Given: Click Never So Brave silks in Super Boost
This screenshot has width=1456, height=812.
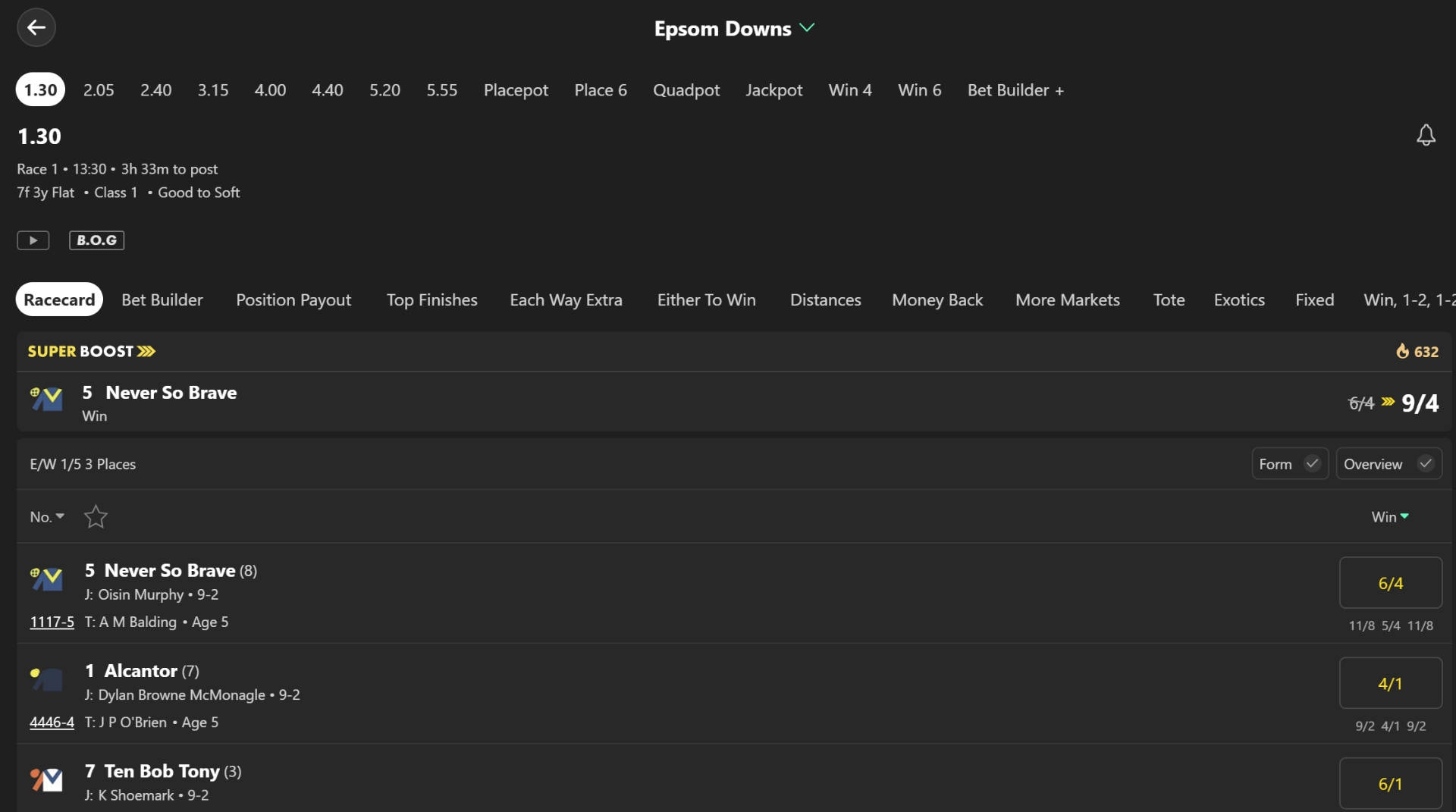Looking at the screenshot, I should (46, 398).
